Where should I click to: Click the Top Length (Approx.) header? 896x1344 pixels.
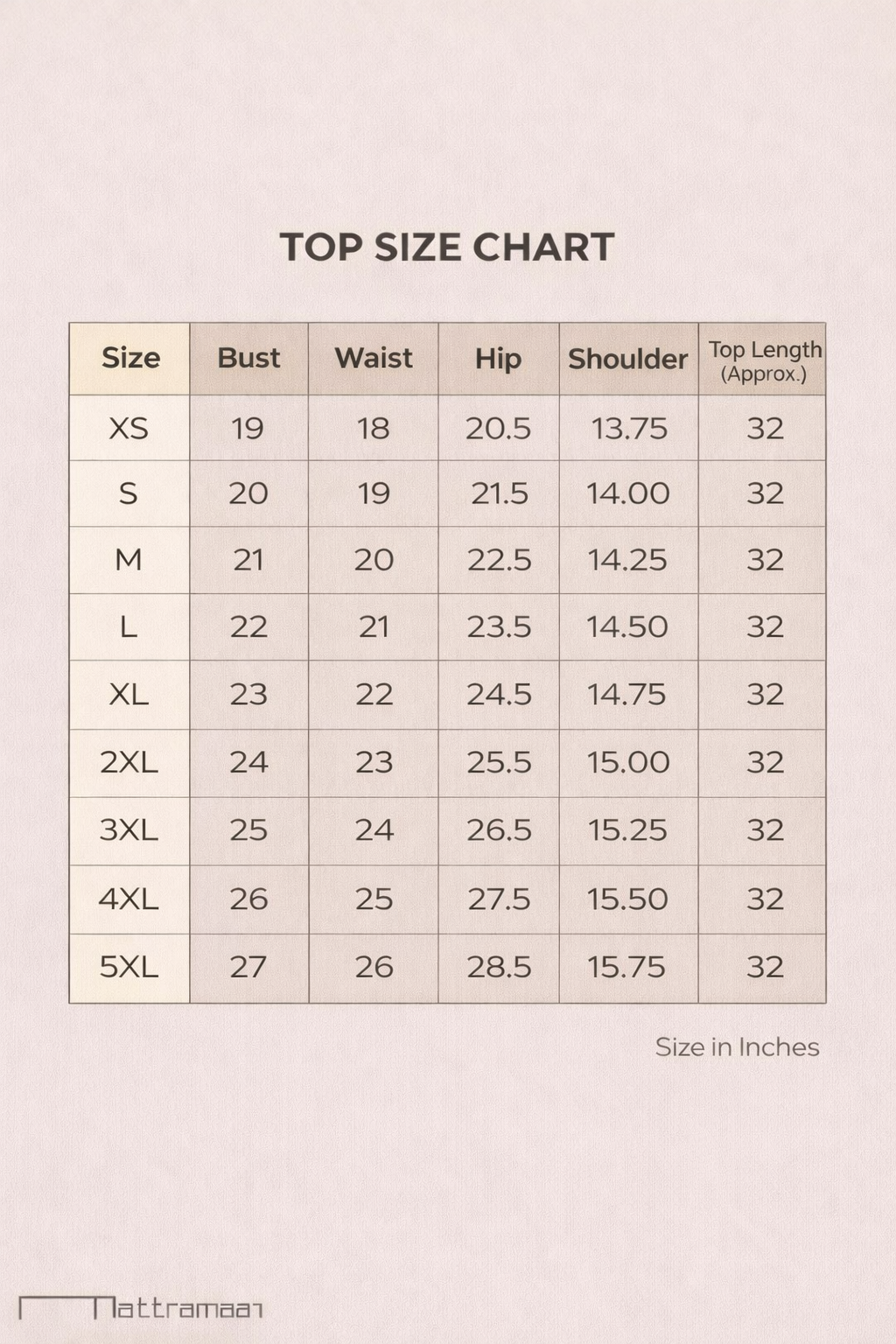click(765, 360)
